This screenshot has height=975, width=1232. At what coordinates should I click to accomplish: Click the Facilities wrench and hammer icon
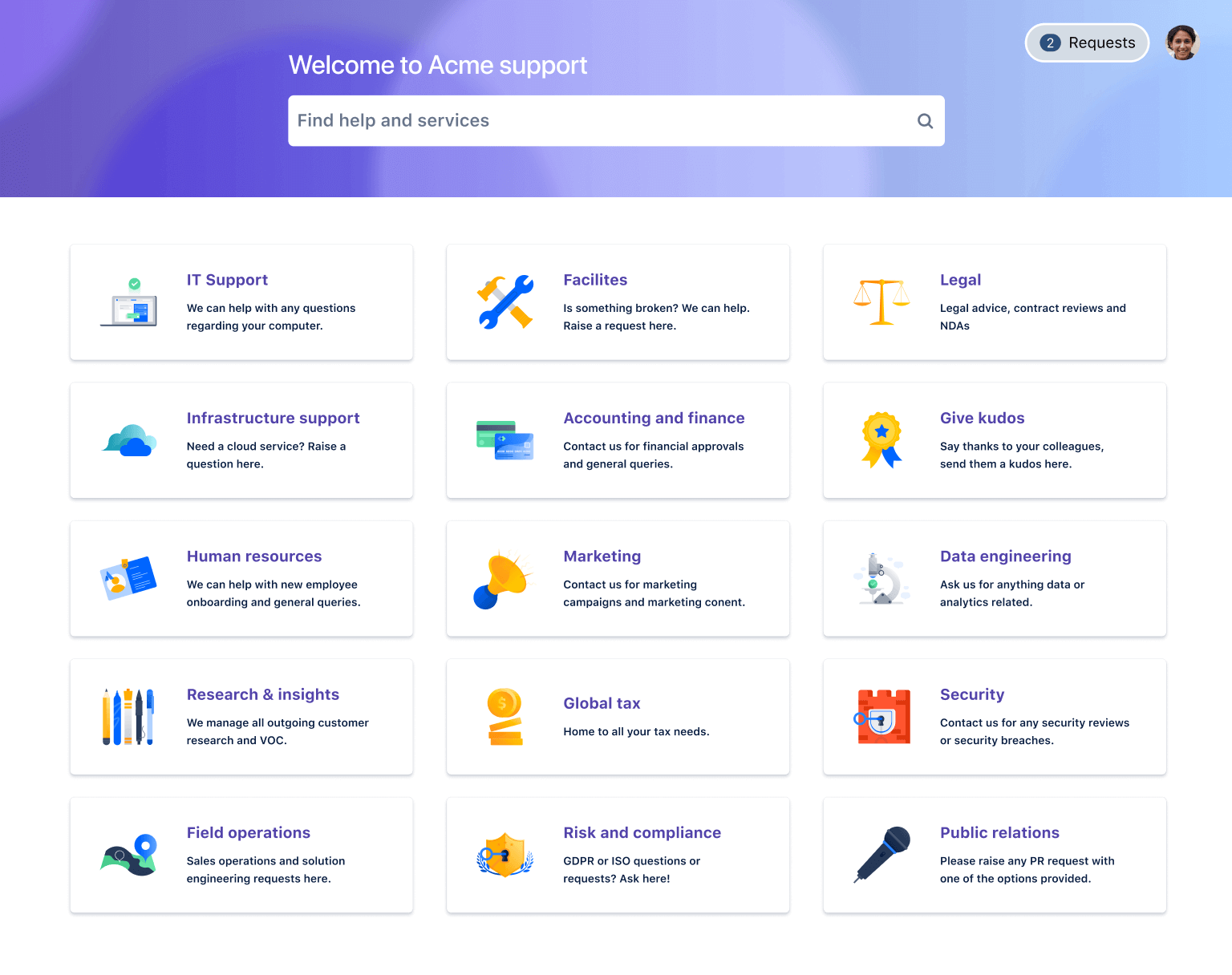(505, 302)
